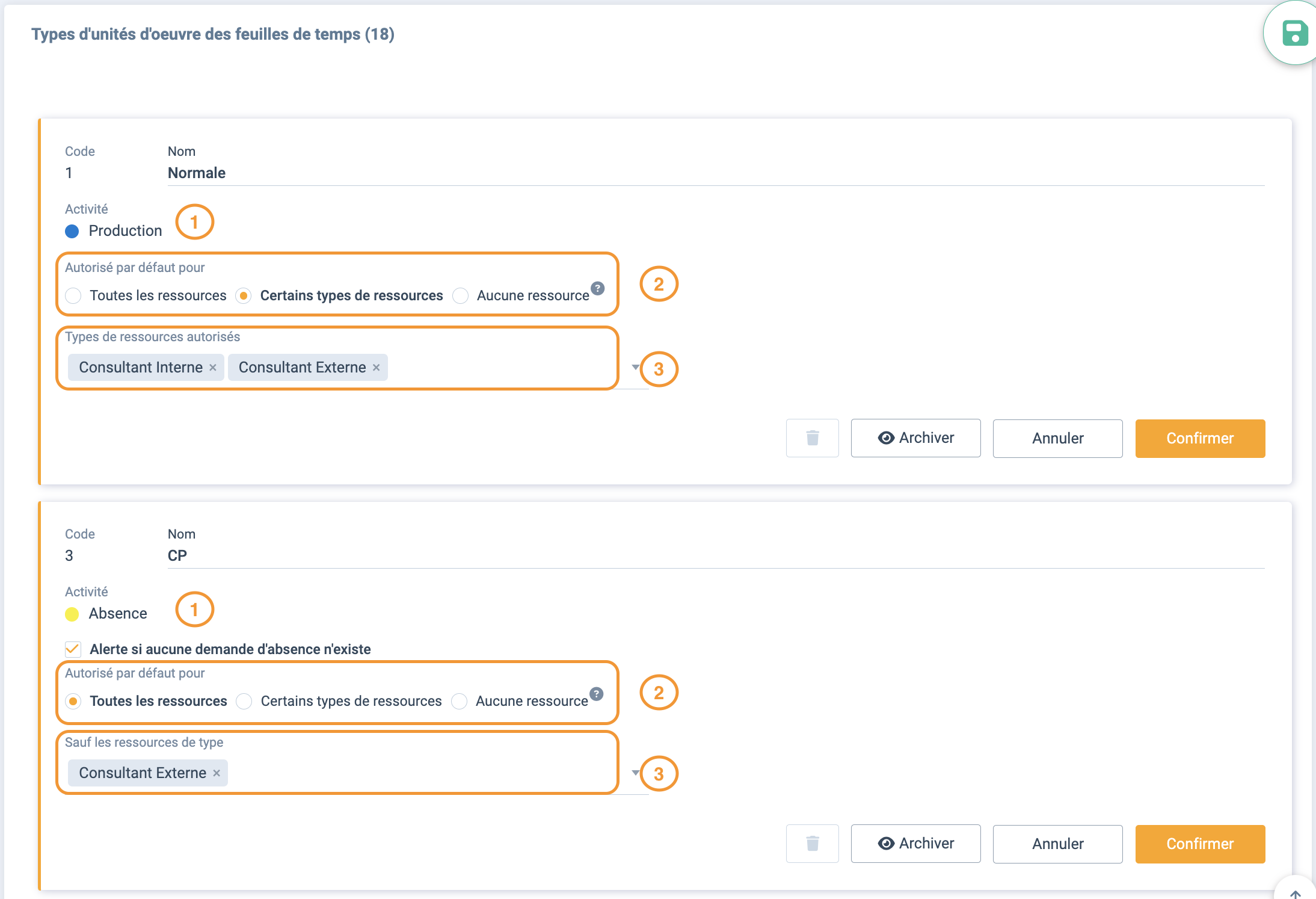1316x899 pixels.
Task: Click the yellow Absence activity color dot
Action: (72, 614)
